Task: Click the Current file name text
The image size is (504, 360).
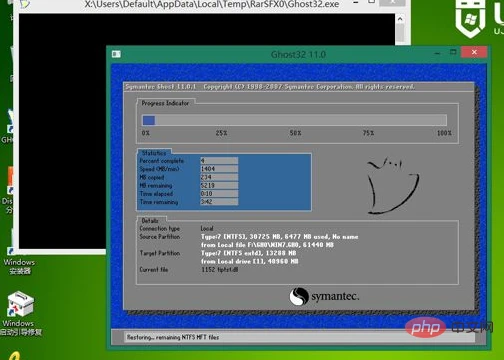Action: point(219,270)
